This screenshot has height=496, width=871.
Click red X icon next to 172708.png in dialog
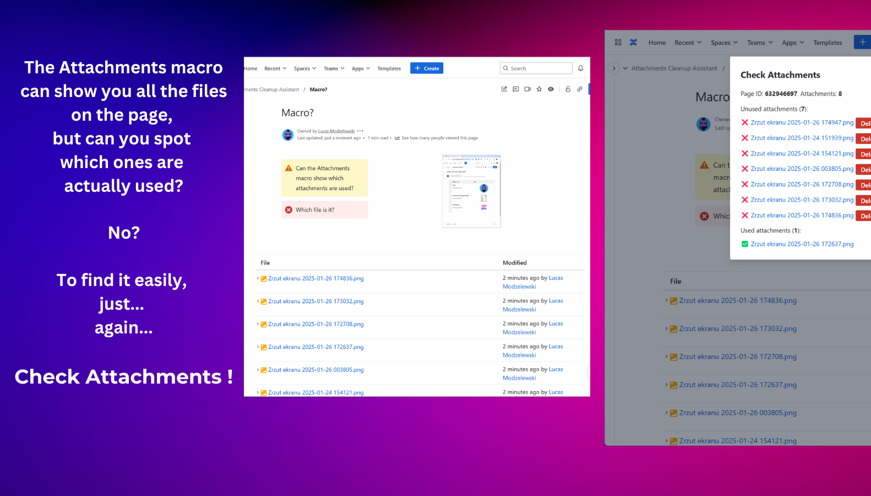tap(745, 184)
